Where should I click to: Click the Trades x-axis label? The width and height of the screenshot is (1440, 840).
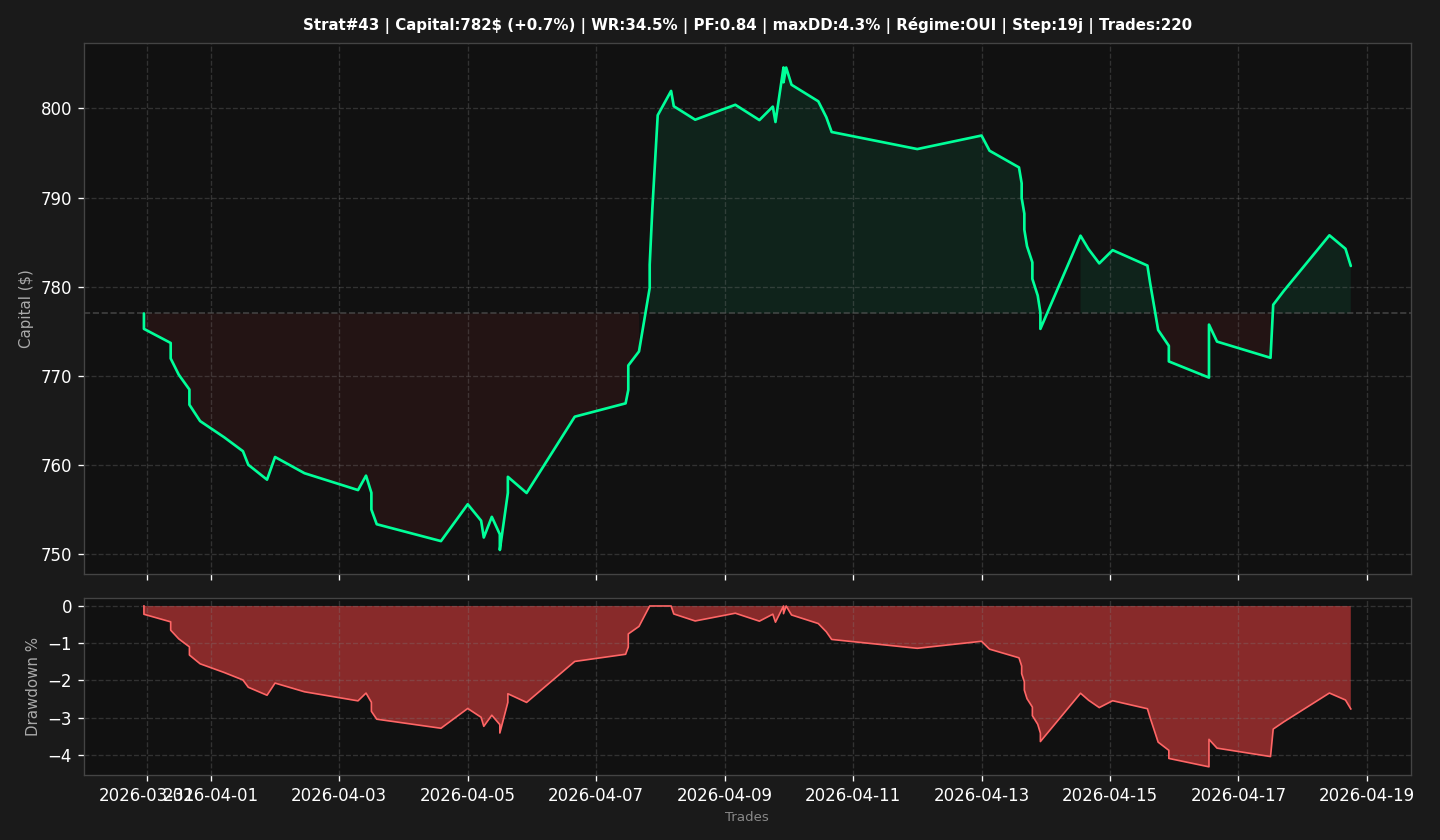coord(747,817)
